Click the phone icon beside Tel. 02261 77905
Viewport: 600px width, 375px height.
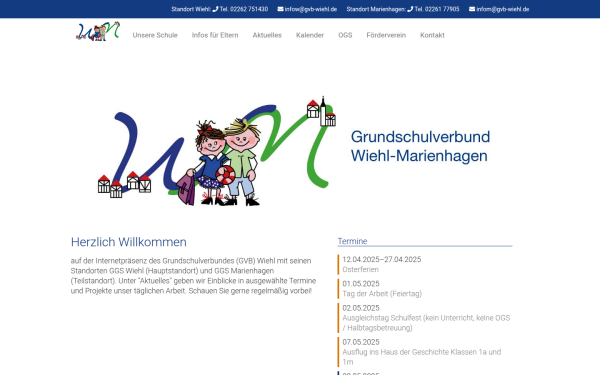[x=410, y=9]
